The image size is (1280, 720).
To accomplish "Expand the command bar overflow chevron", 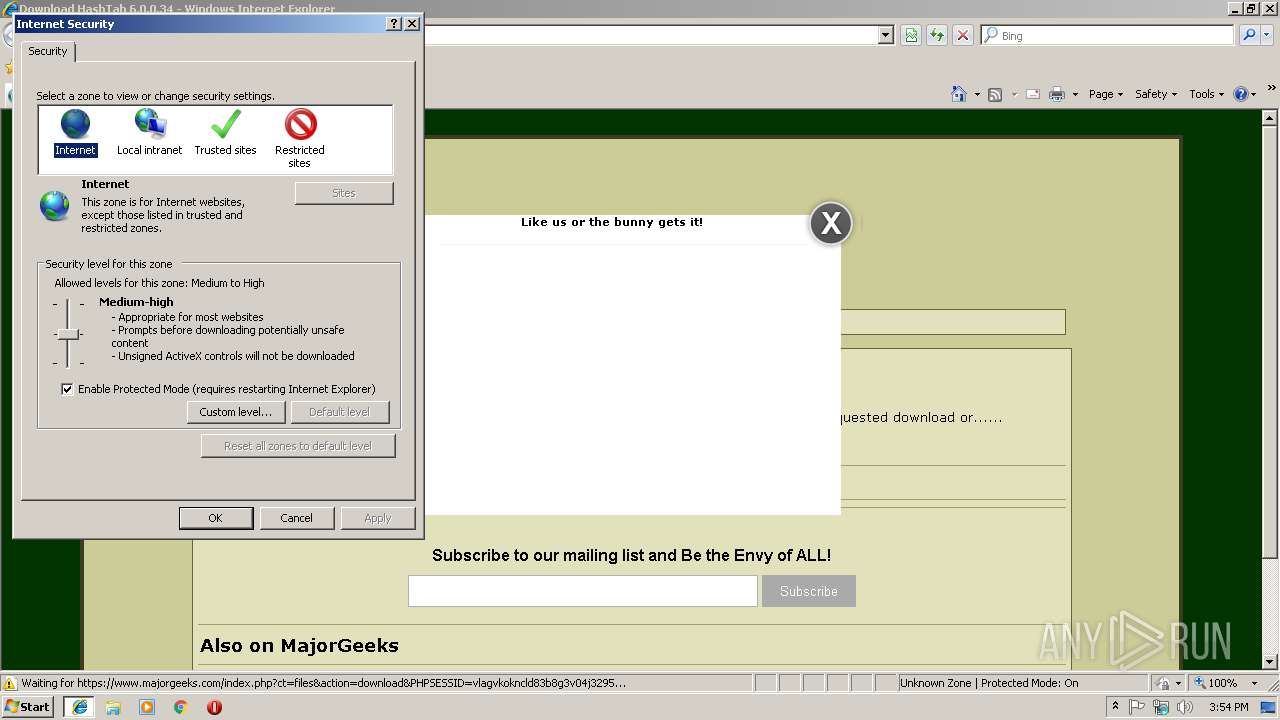I will pos(1271,90).
